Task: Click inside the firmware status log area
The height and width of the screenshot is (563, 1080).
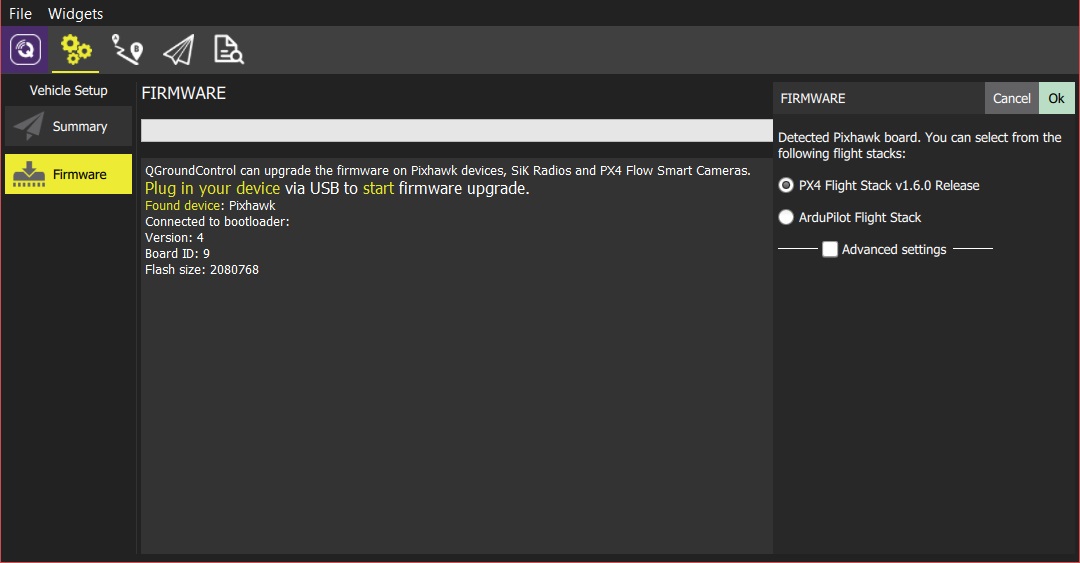Action: 456,400
